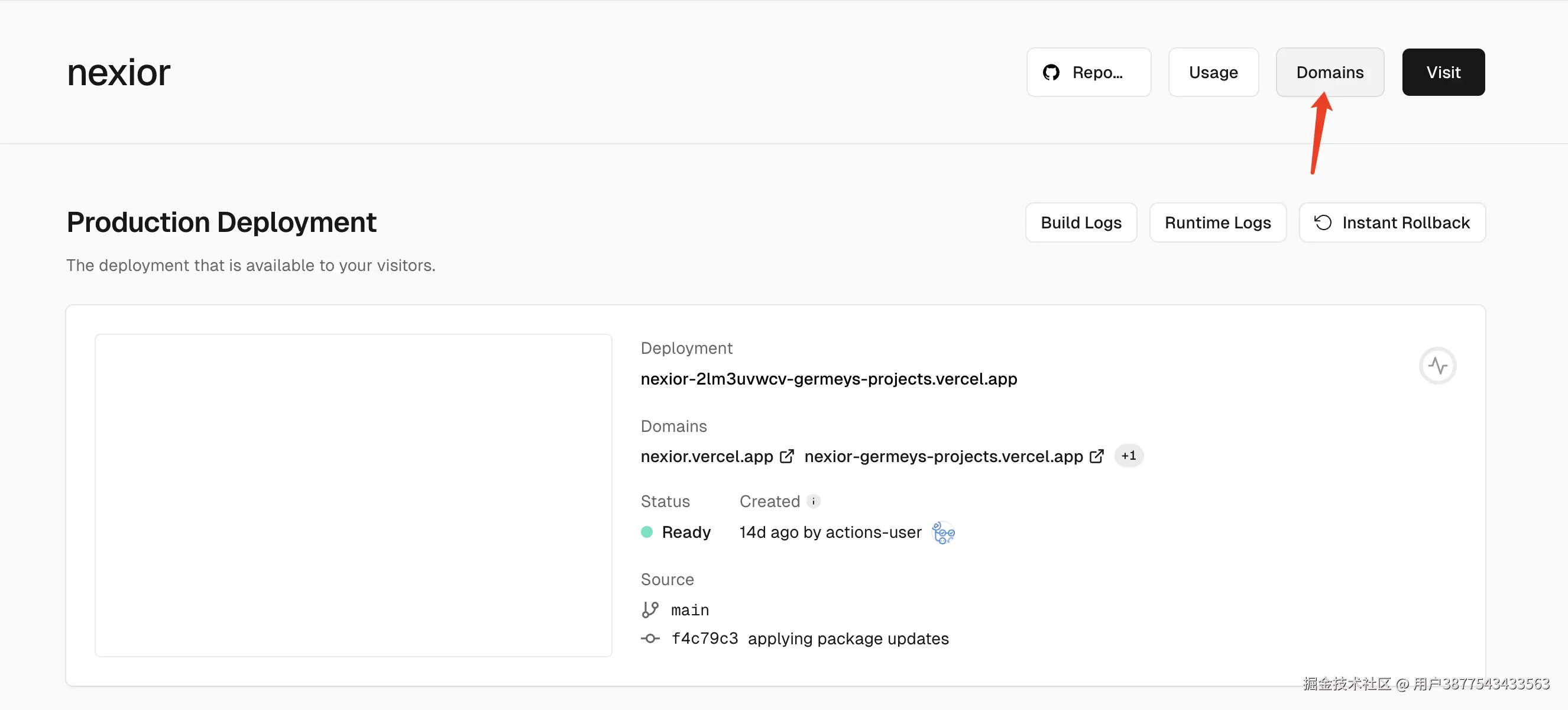Open Runtime Logs

1217,223
